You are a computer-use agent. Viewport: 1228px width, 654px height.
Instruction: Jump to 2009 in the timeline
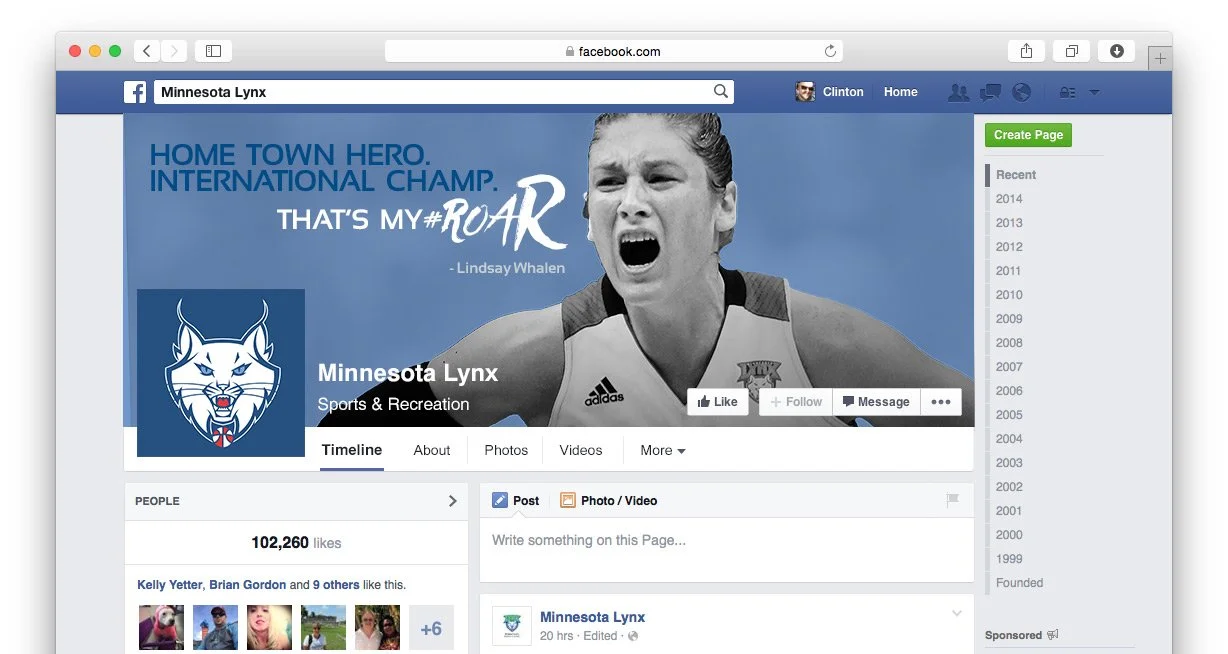click(x=1009, y=319)
